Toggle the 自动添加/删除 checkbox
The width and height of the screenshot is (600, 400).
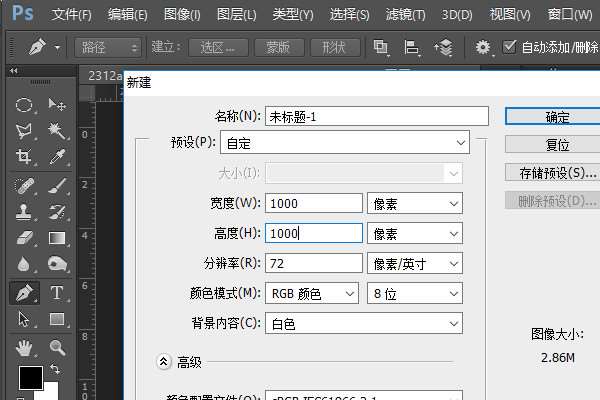coord(509,47)
